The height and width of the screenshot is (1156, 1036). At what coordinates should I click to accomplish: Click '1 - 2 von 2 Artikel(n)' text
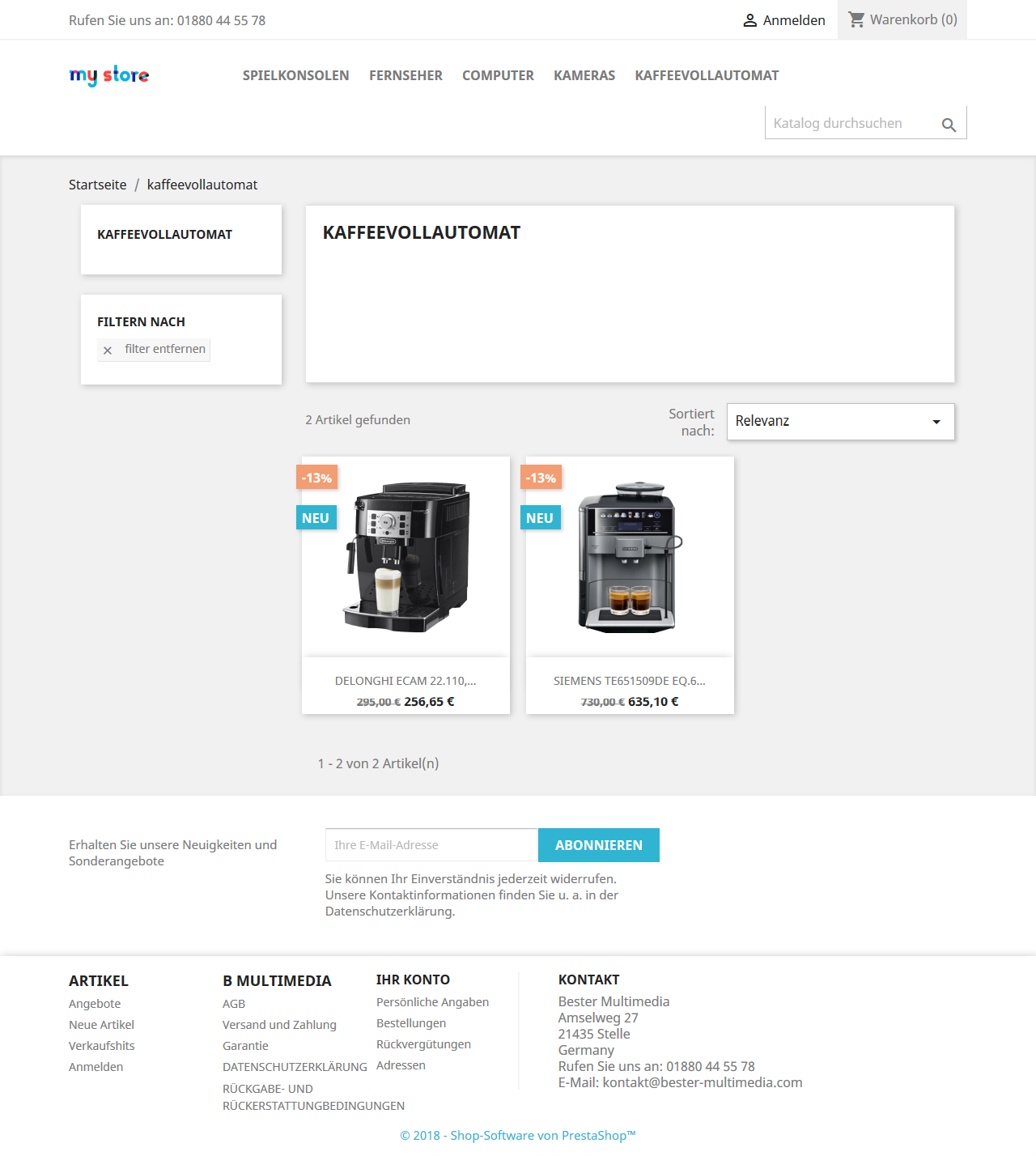coord(378,763)
